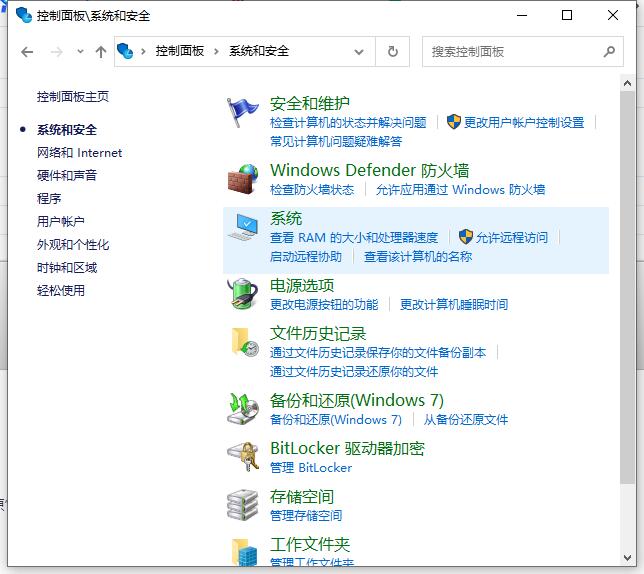Click 从备份还原文件 link

point(466,419)
